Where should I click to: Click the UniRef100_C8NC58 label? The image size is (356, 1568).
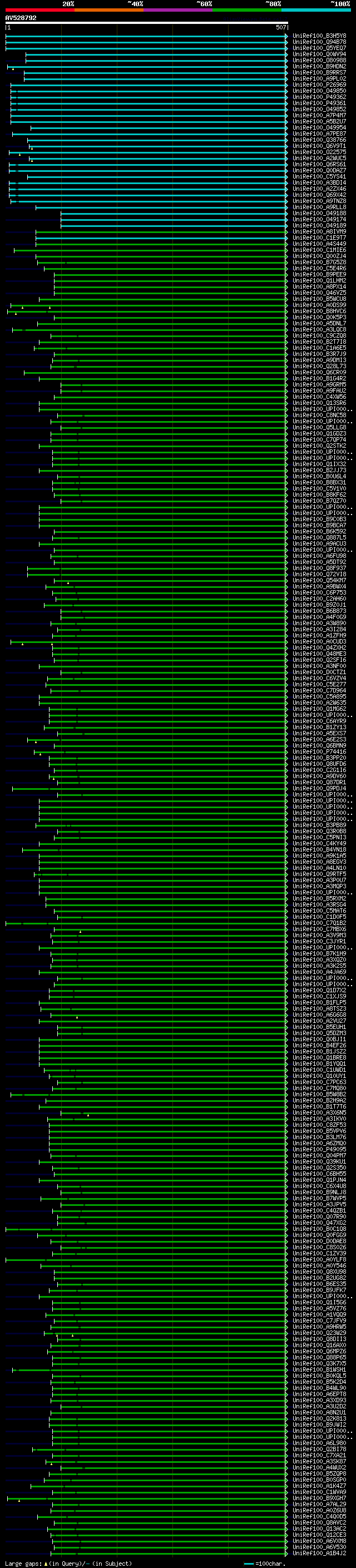319,415
